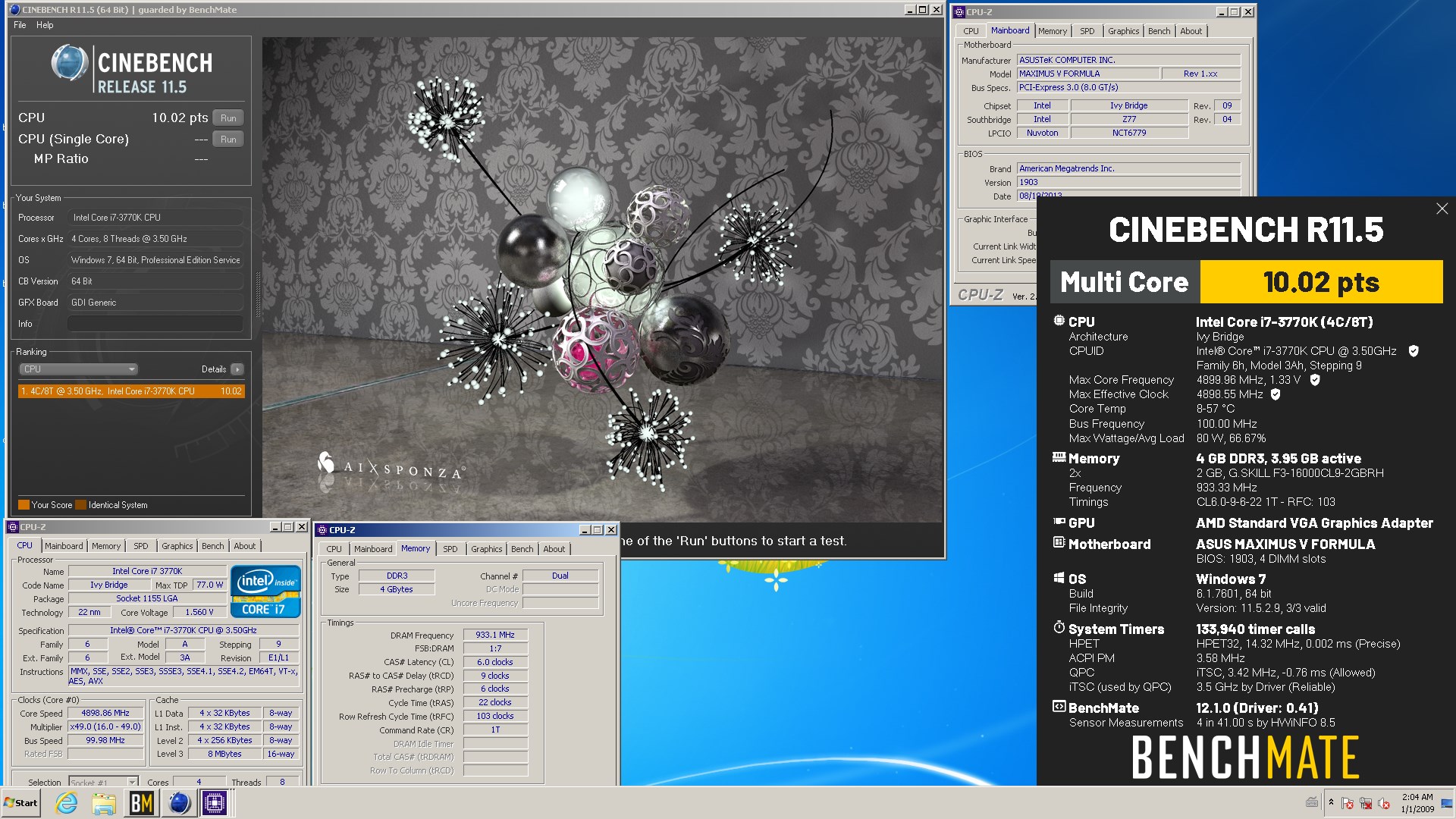Open Memory tab in CPU-Z window showing Motherboard info

tap(1052, 31)
